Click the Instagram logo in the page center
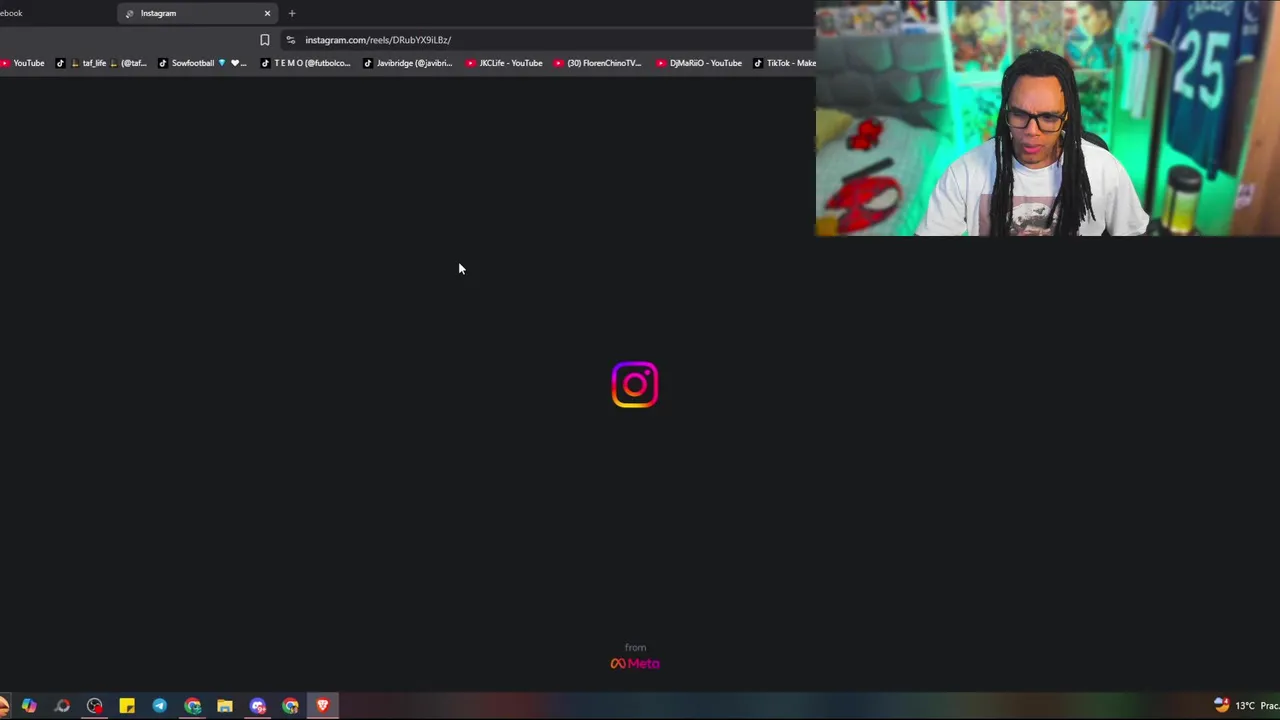Image resolution: width=1280 pixels, height=720 pixels. pyautogui.click(x=635, y=385)
